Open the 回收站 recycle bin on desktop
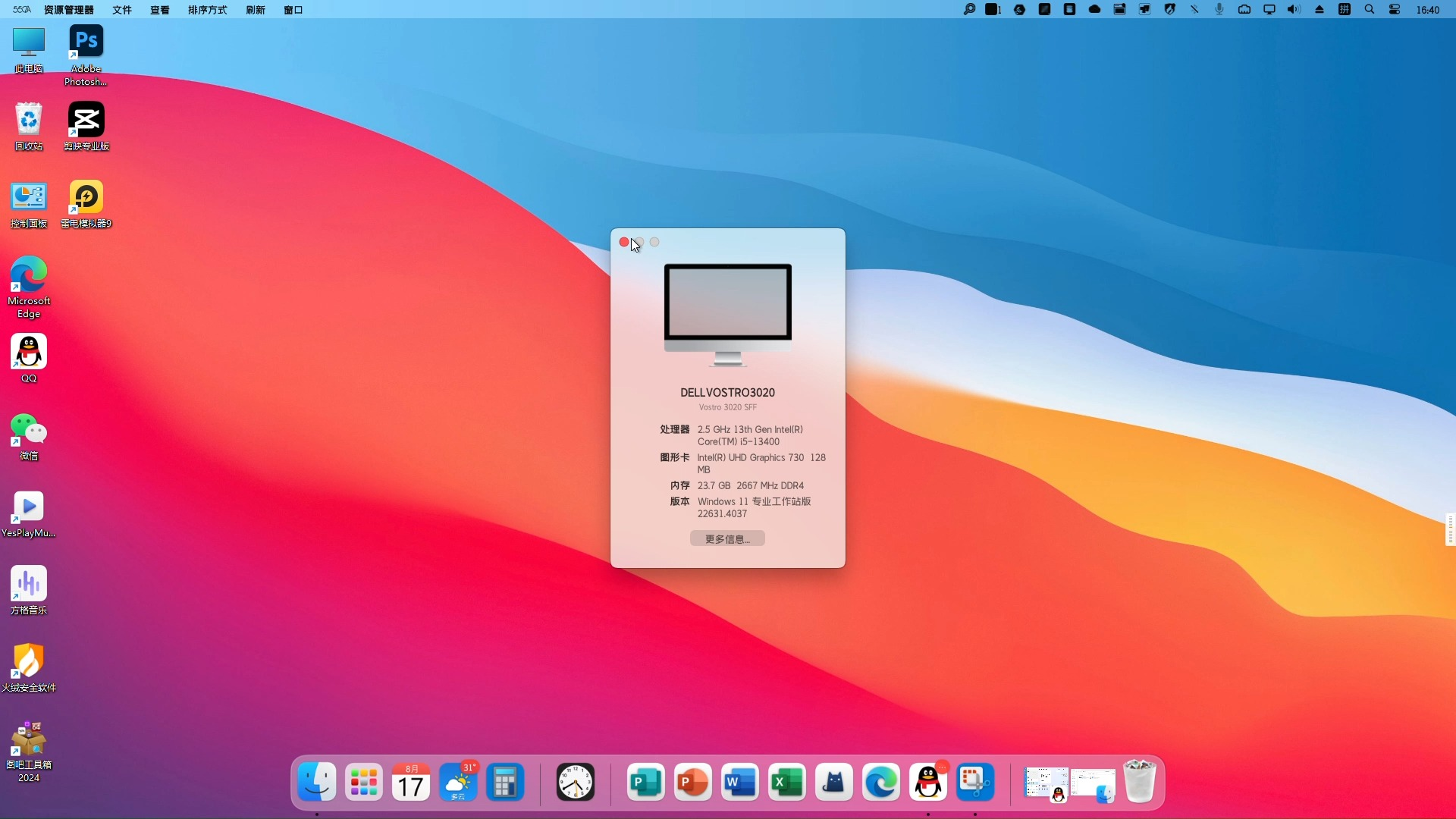 point(29,127)
